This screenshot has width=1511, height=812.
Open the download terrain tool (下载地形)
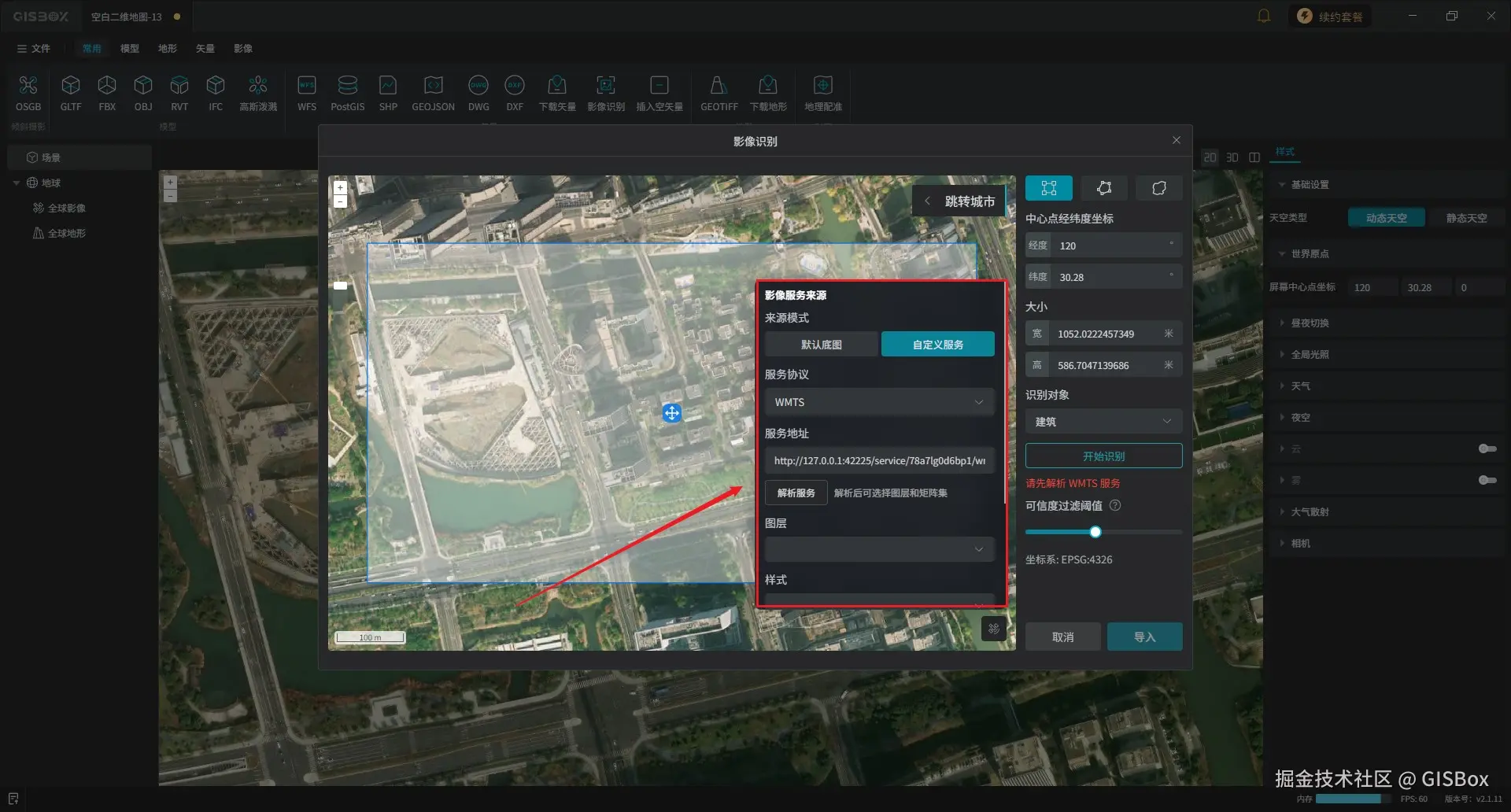(768, 93)
